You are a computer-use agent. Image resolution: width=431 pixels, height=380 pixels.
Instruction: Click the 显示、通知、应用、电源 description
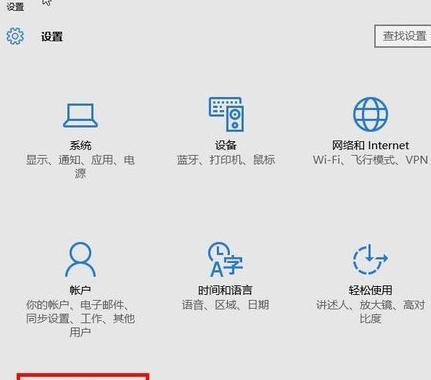(80, 167)
